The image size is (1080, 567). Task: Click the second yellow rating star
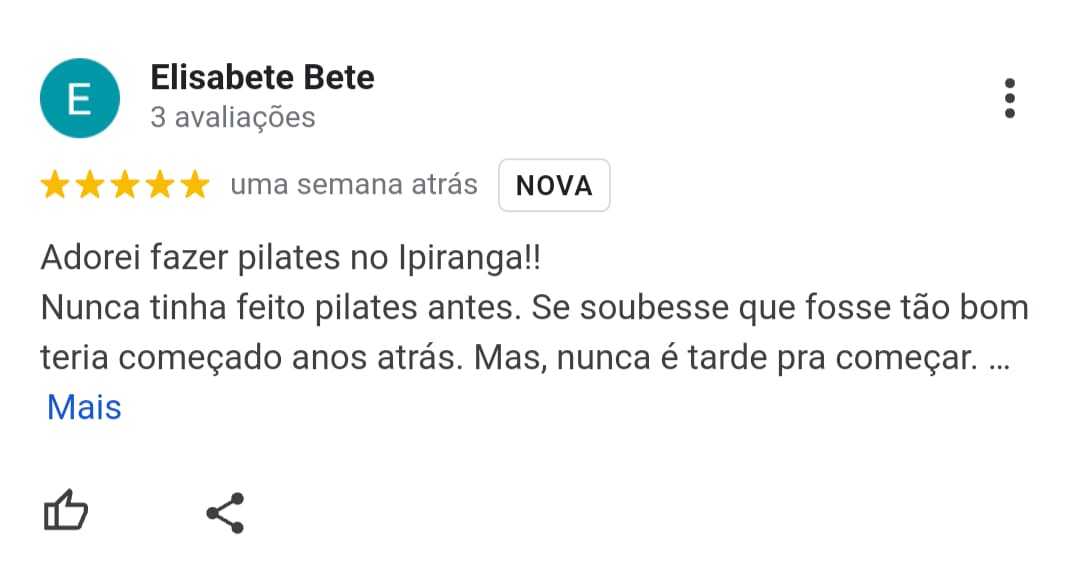[x=90, y=185]
